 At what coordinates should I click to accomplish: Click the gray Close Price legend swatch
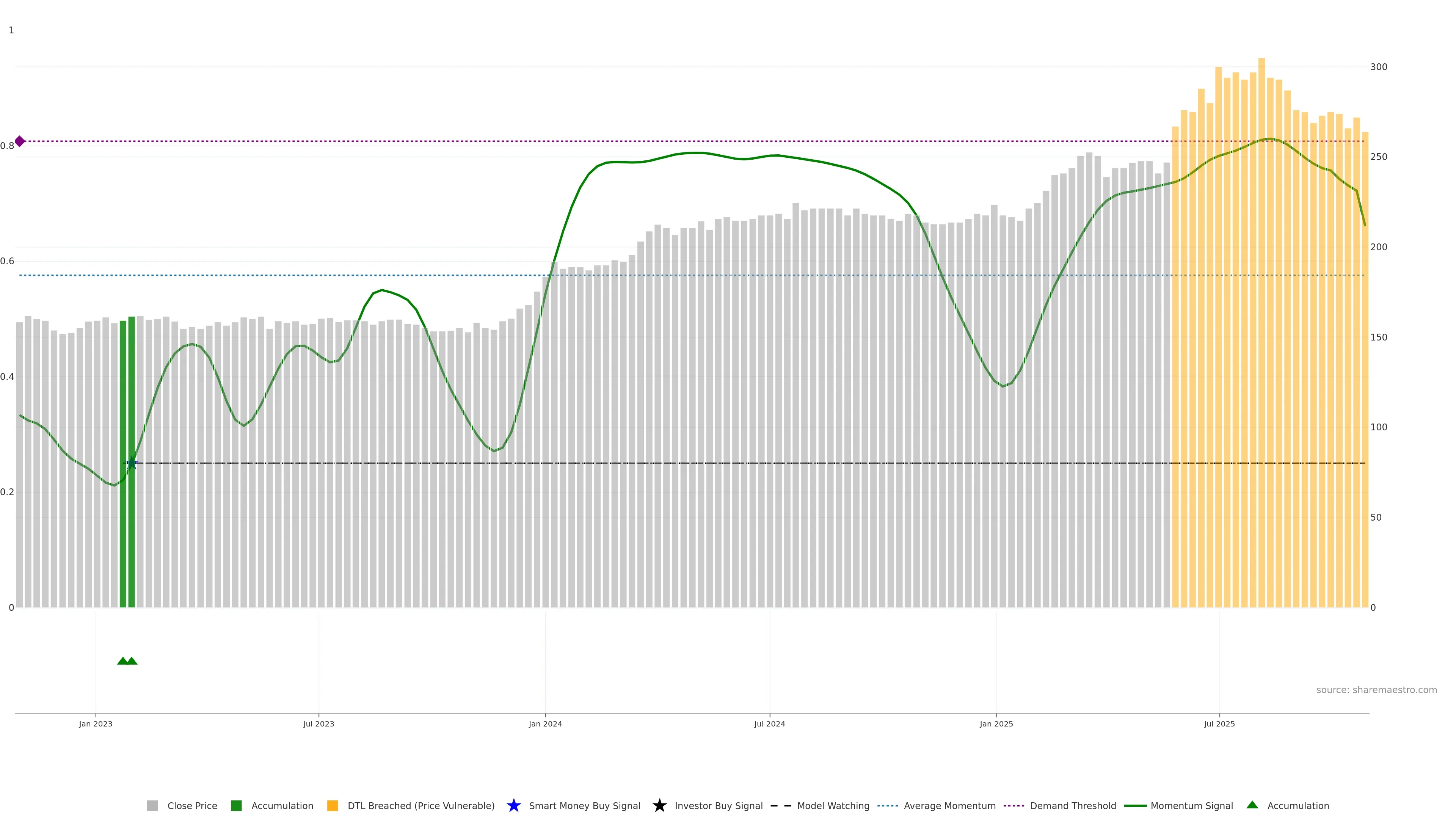pos(152,805)
